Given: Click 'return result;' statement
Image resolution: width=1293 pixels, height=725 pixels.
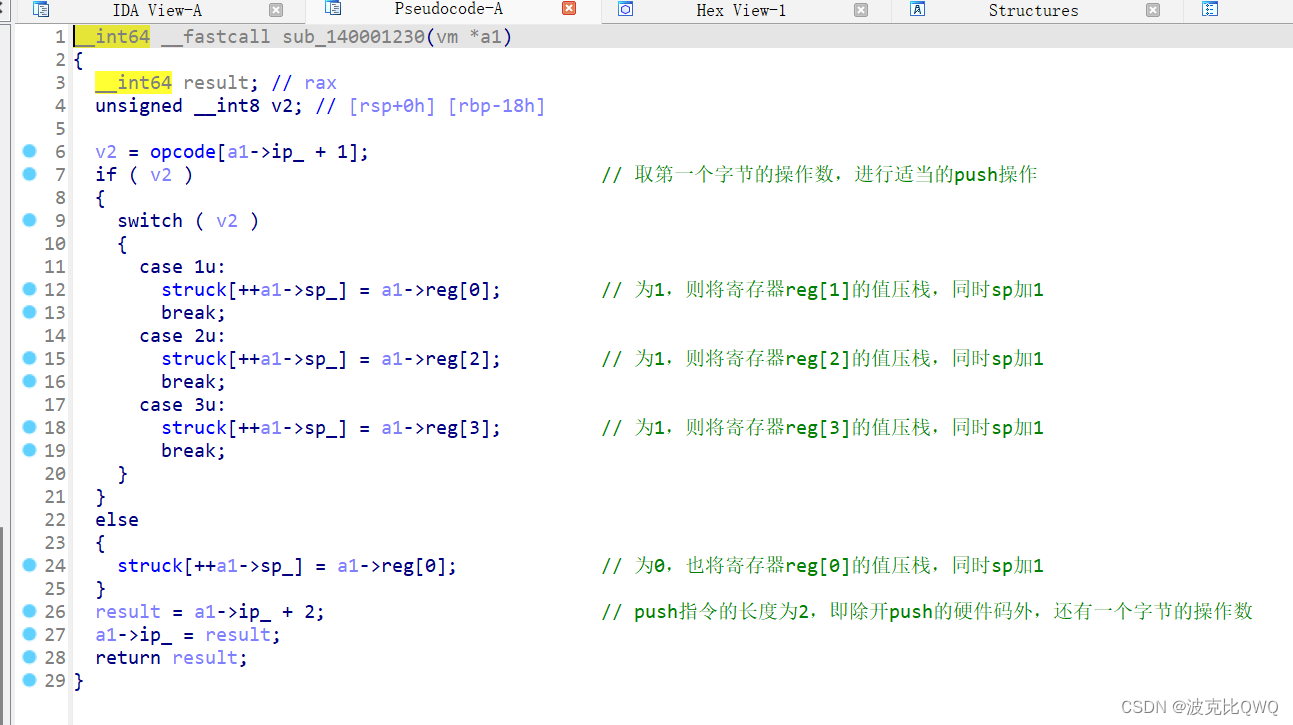Looking at the screenshot, I should coord(171,658).
